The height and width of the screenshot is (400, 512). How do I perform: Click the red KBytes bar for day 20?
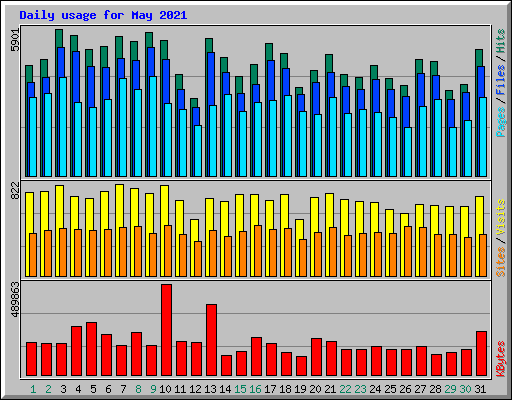[x=316, y=357]
